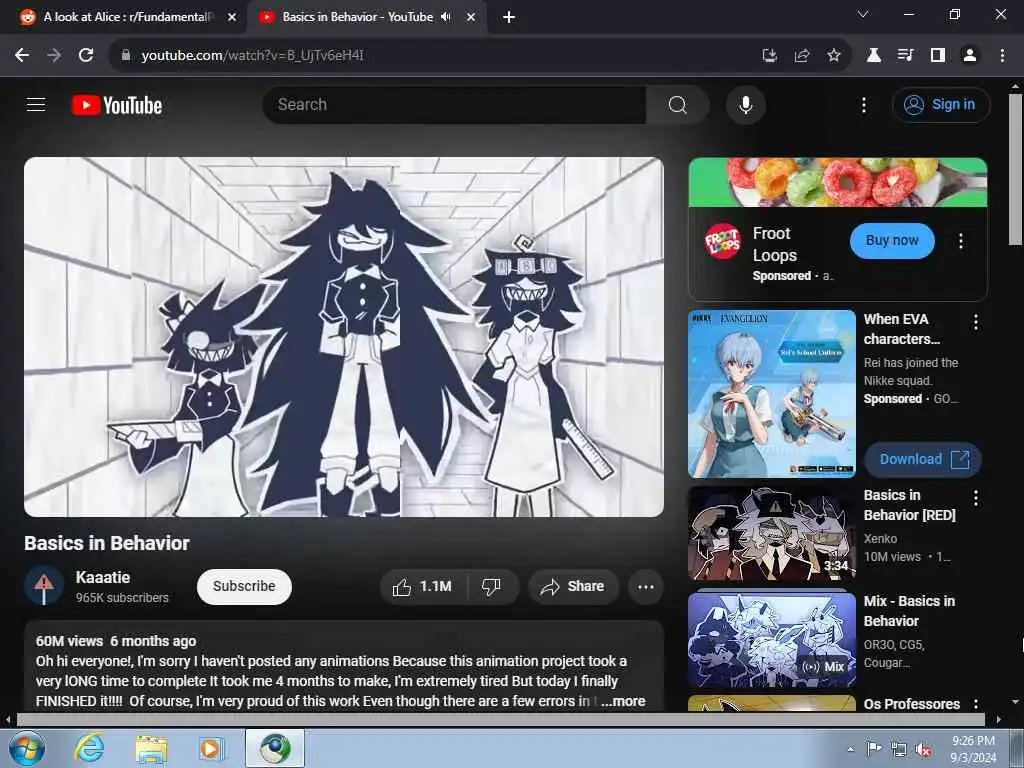
Task: Focus the YouTube Search field
Action: 455,104
